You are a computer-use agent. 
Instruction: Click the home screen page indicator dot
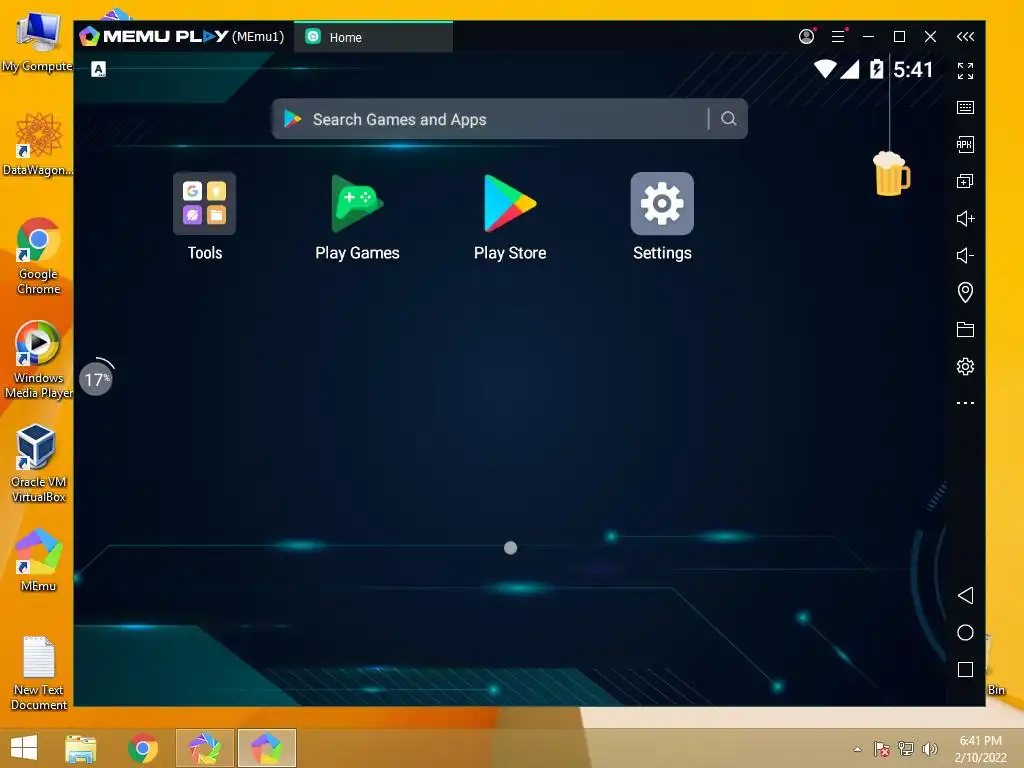point(511,548)
